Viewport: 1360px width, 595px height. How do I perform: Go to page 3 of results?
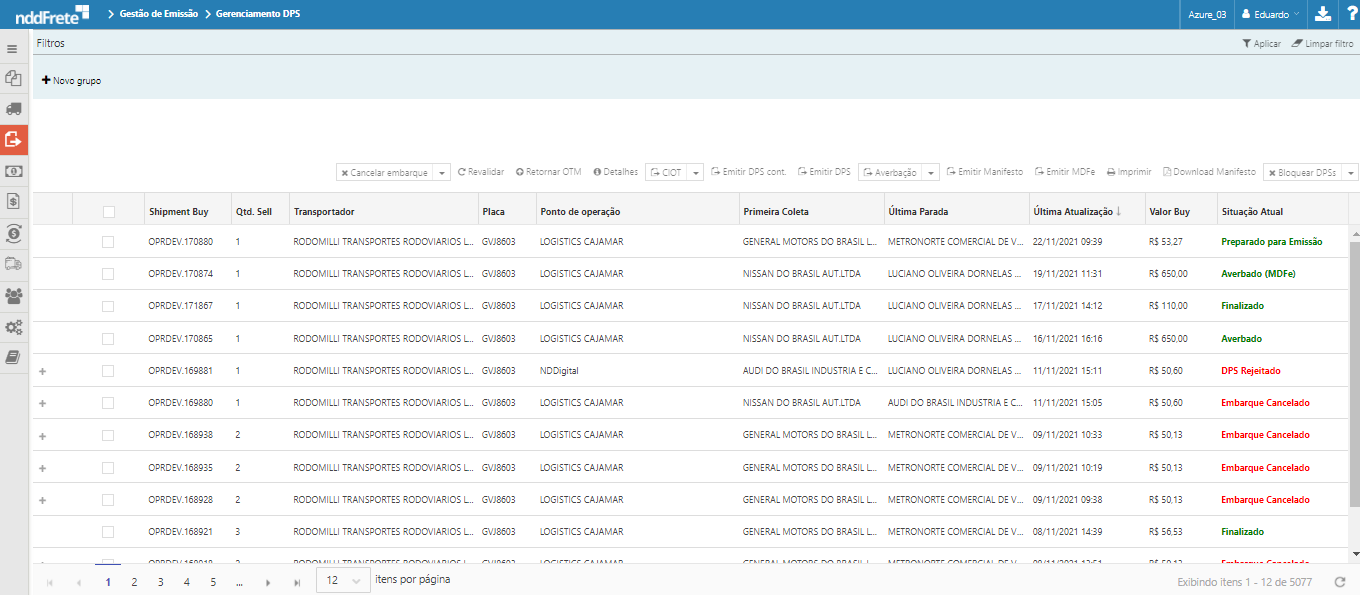click(x=160, y=581)
